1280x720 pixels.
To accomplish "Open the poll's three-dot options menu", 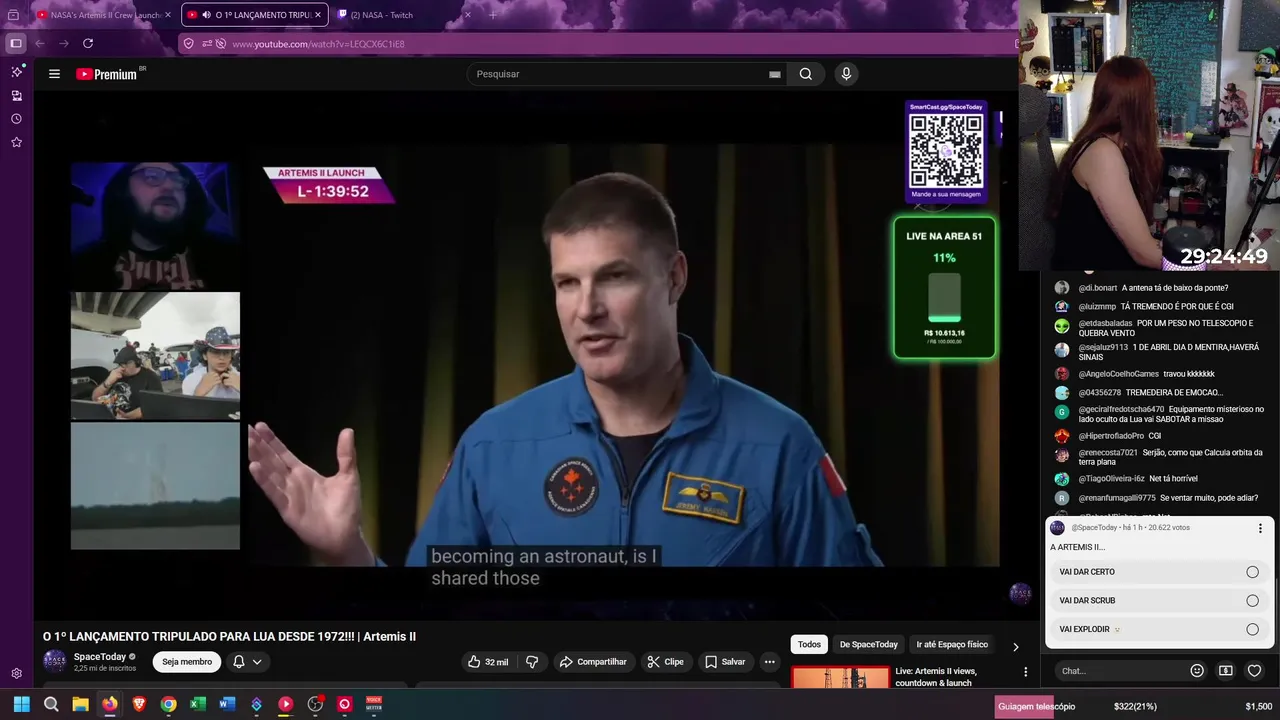I will tap(1260, 528).
